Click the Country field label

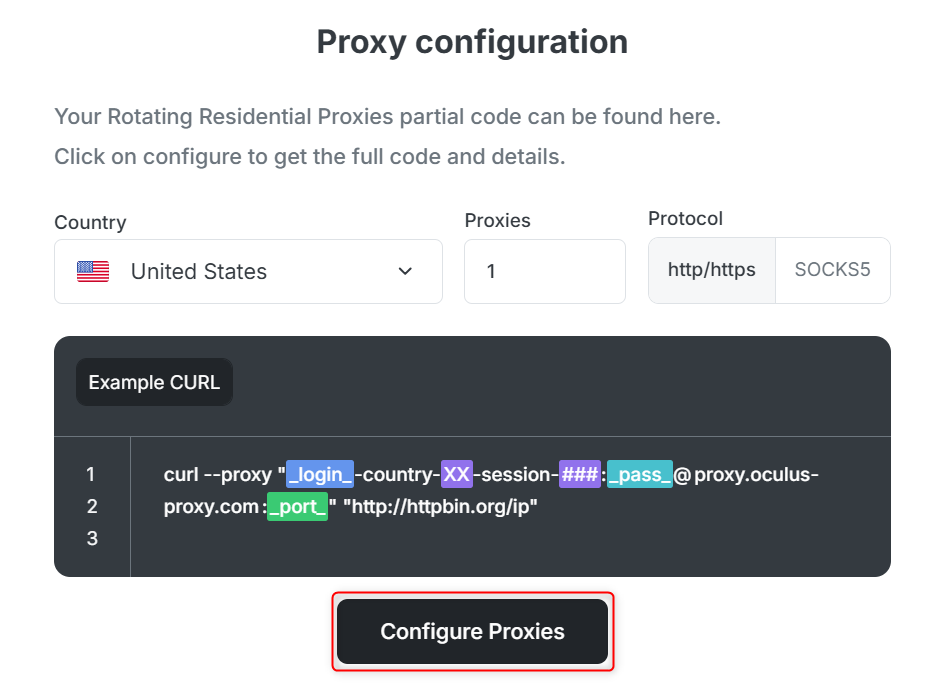click(90, 222)
